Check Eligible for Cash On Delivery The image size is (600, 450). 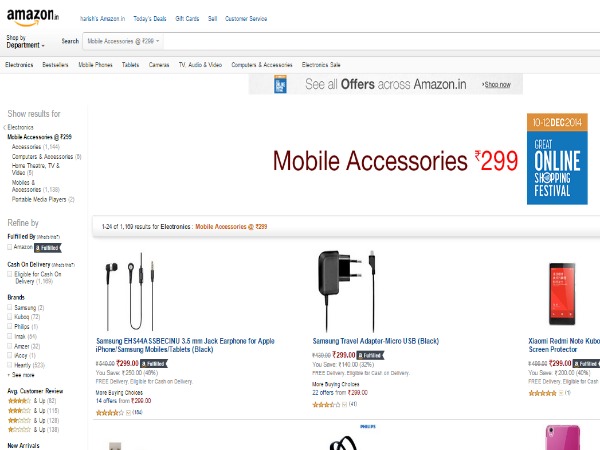pos(10,273)
